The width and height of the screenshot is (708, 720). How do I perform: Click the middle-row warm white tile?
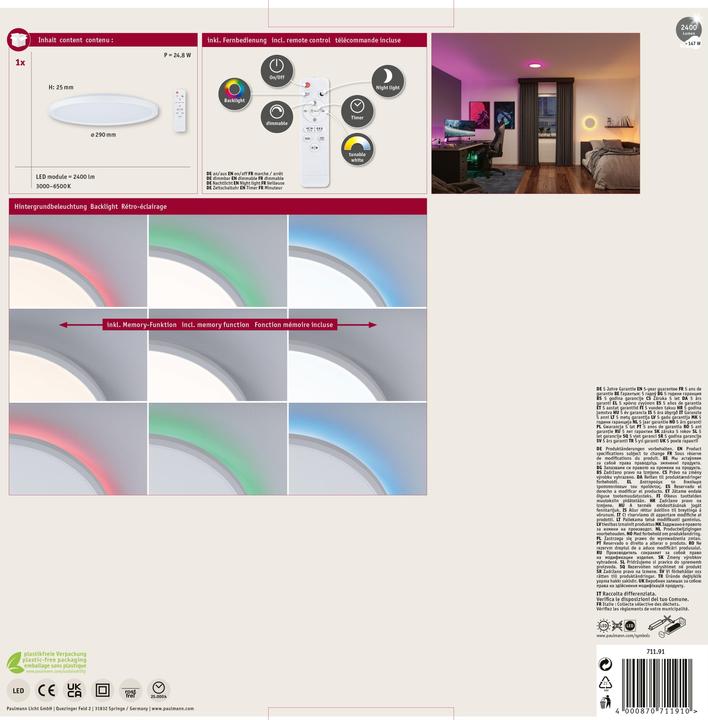tap(78, 355)
